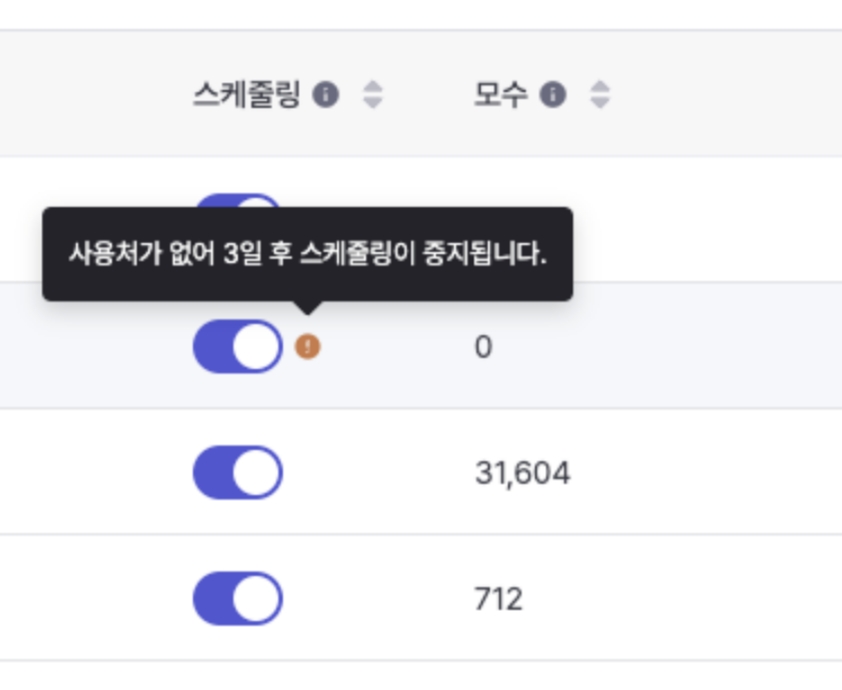Click the down sort arrow for 모수
842x690 pixels.
click(599, 103)
